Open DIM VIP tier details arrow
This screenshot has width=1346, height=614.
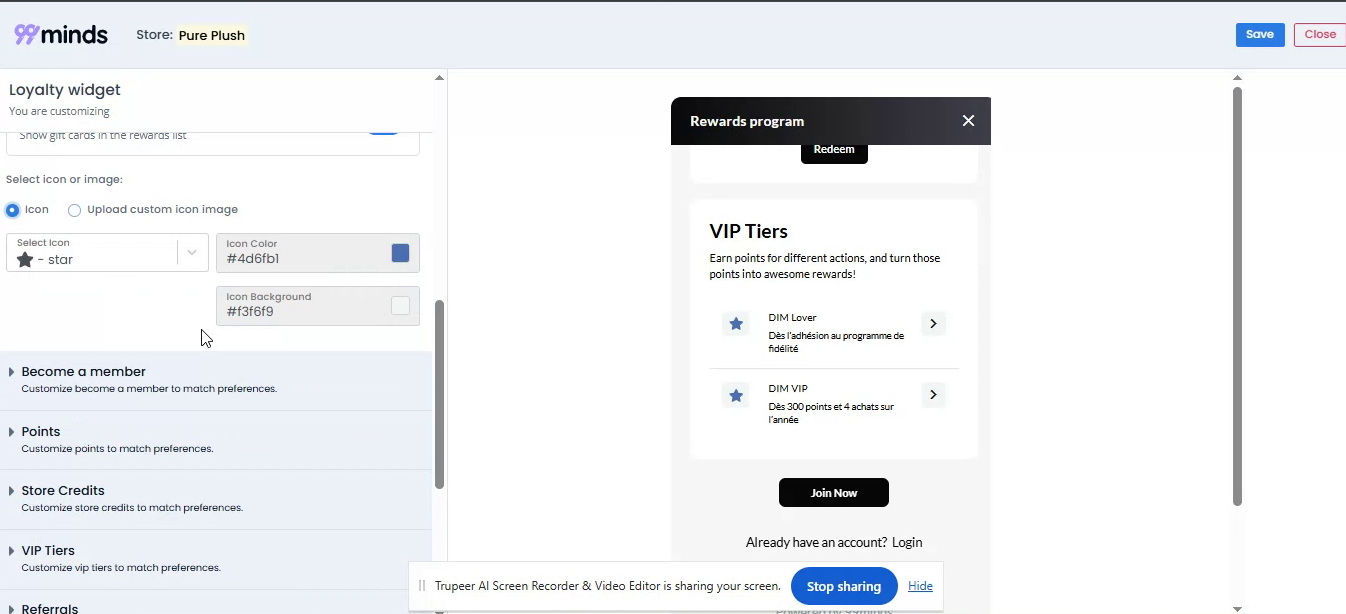pos(933,395)
